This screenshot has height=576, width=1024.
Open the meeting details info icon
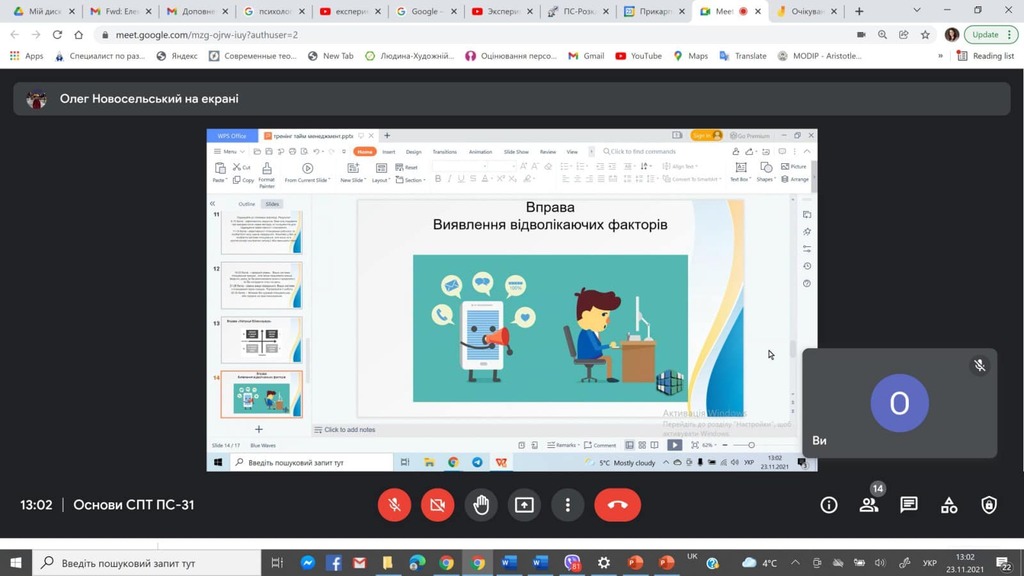point(828,505)
